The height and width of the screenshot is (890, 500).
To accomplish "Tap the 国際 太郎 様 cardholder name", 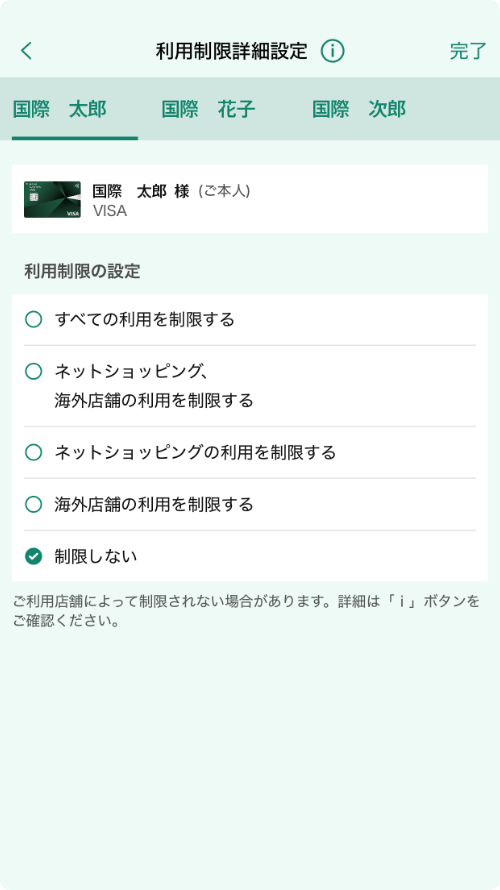I will 141,191.
